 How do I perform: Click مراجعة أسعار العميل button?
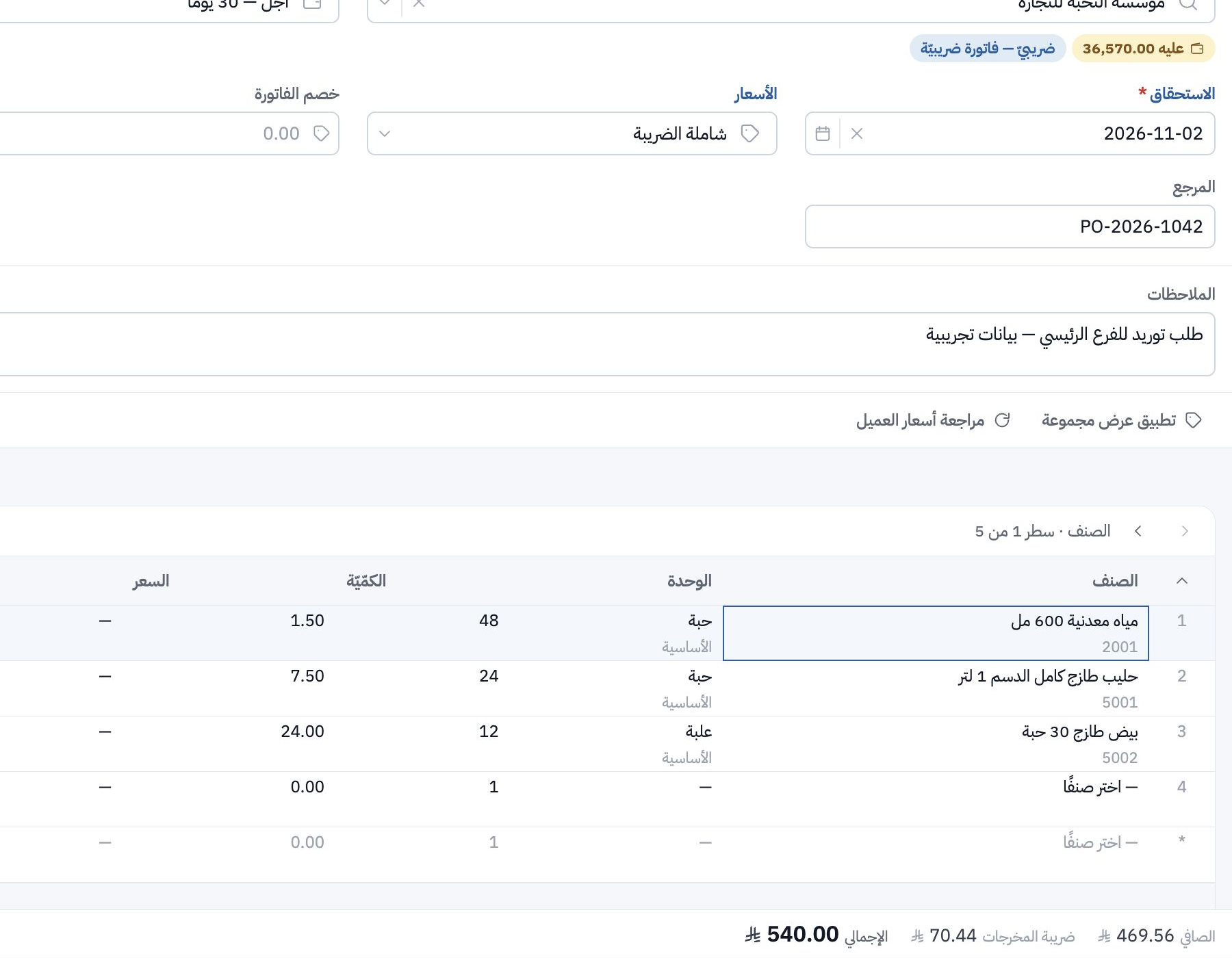tap(934, 420)
